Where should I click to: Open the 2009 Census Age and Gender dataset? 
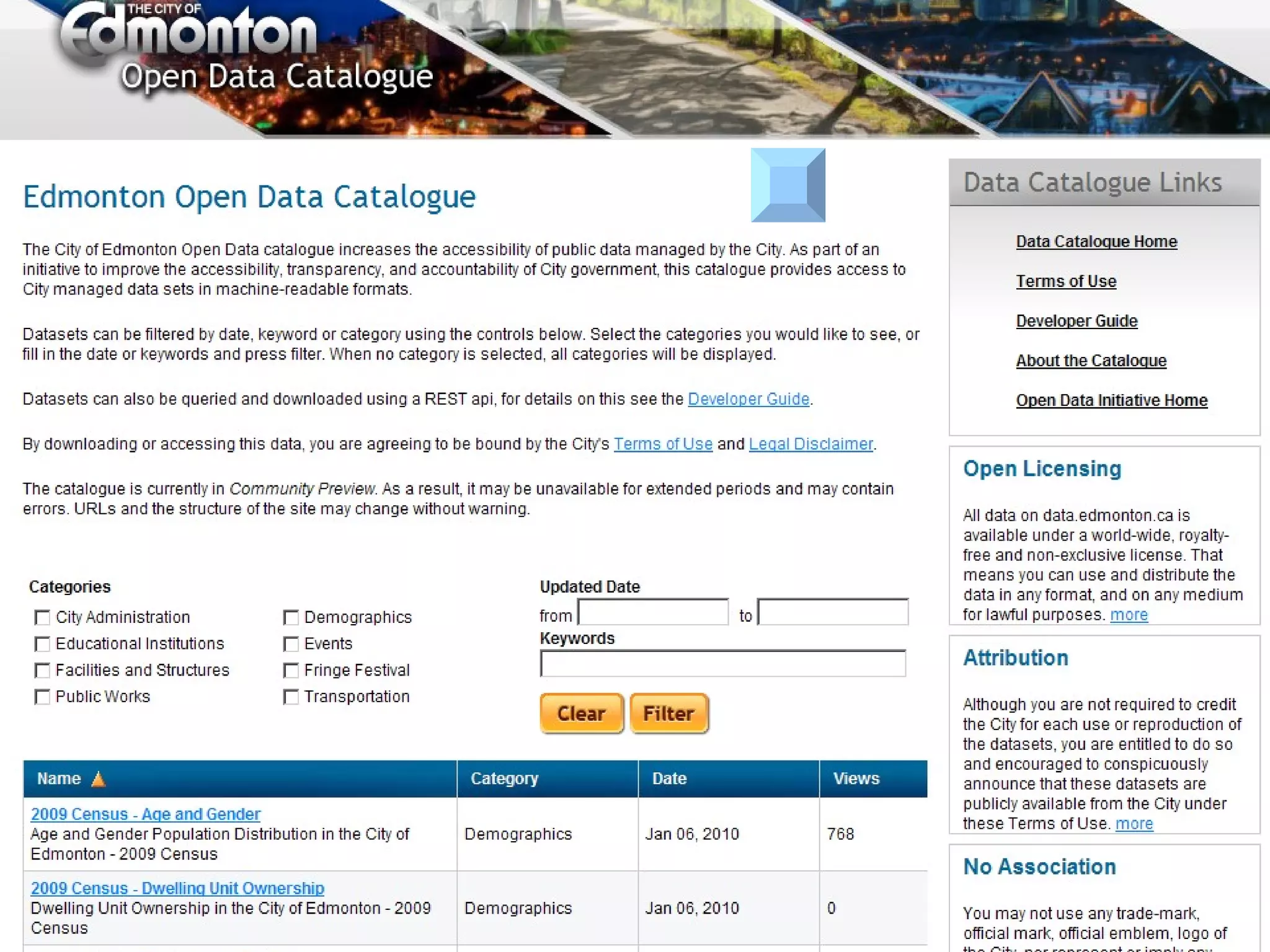click(146, 814)
